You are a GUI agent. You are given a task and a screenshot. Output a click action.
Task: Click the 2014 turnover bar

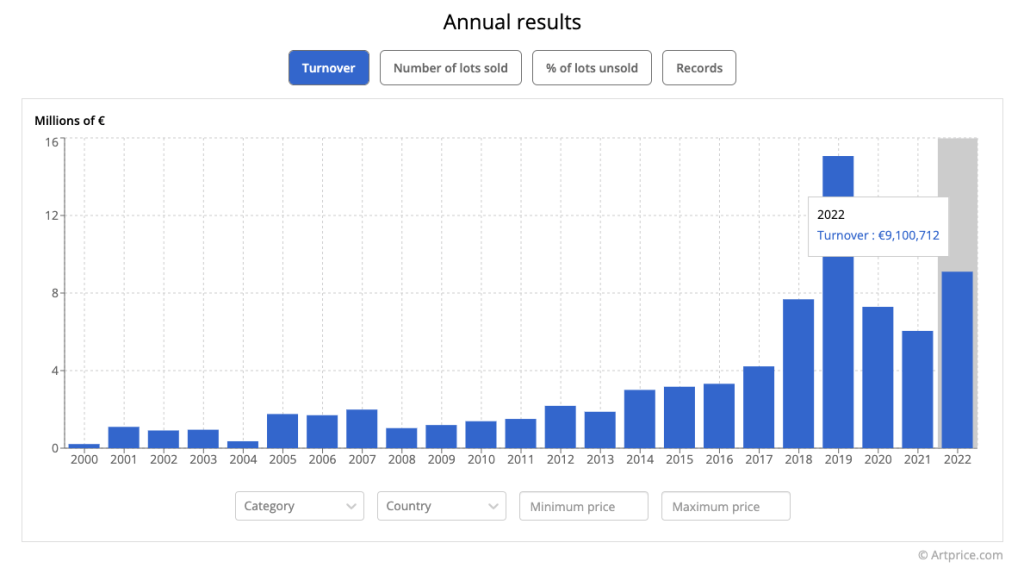(x=639, y=419)
